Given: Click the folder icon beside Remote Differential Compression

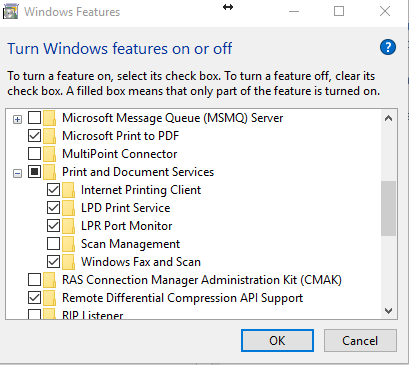Looking at the screenshot, I should click(x=49, y=298).
